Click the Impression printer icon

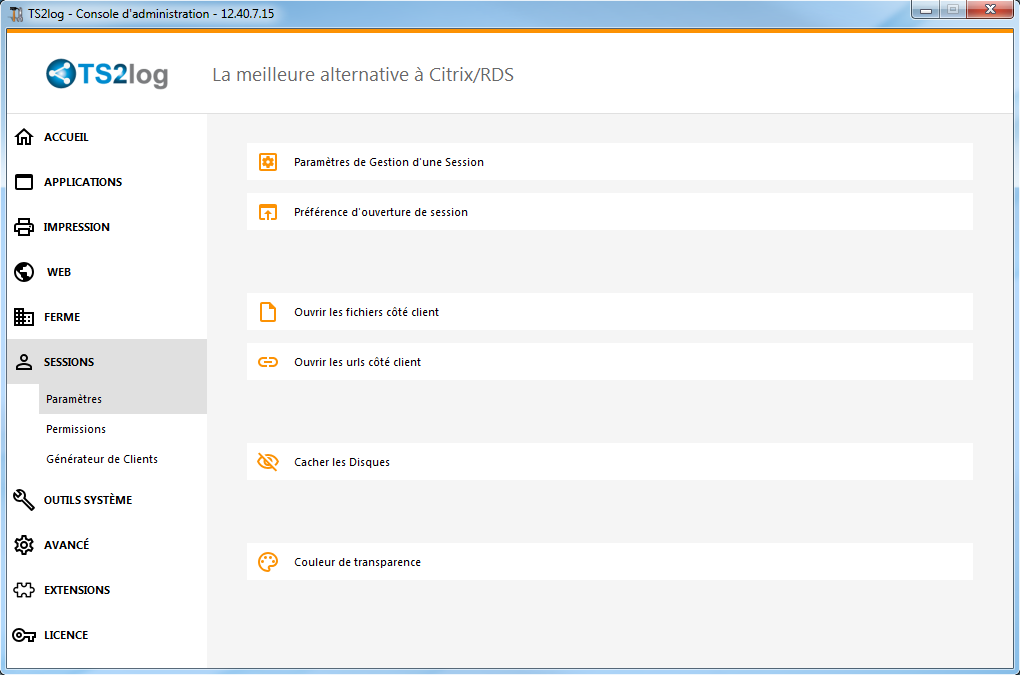[x=24, y=227]
